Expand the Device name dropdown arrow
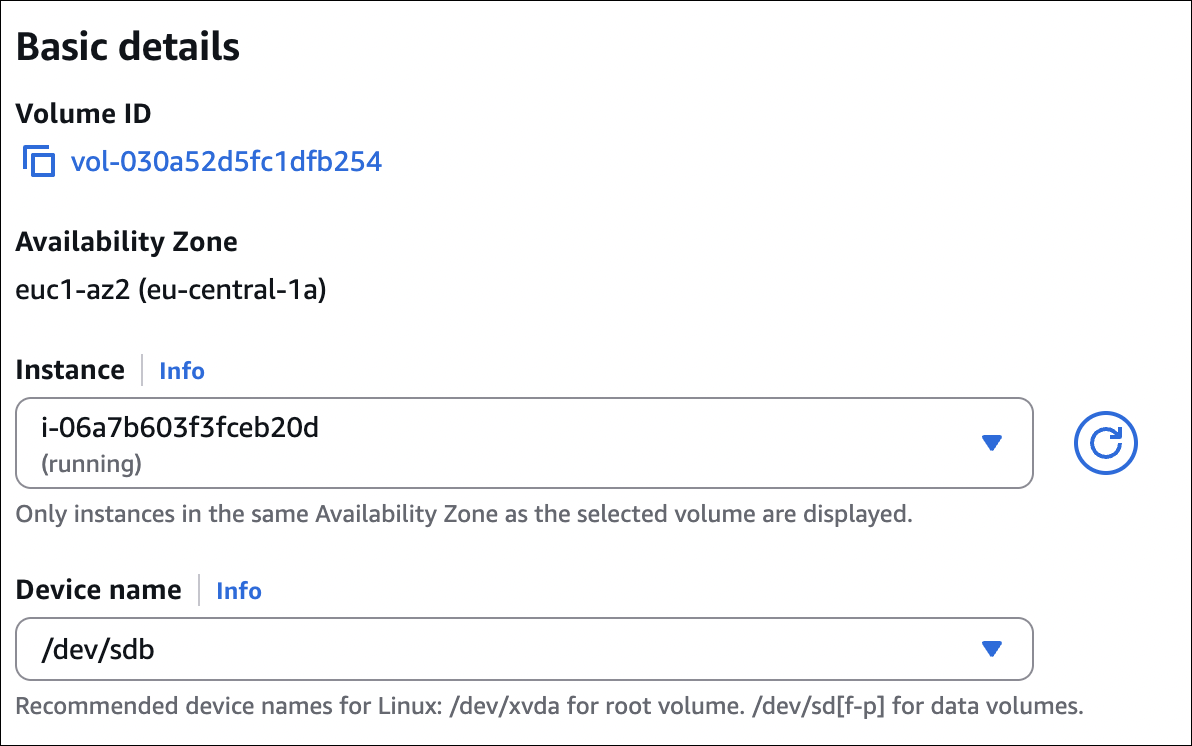 pos(991,650)
